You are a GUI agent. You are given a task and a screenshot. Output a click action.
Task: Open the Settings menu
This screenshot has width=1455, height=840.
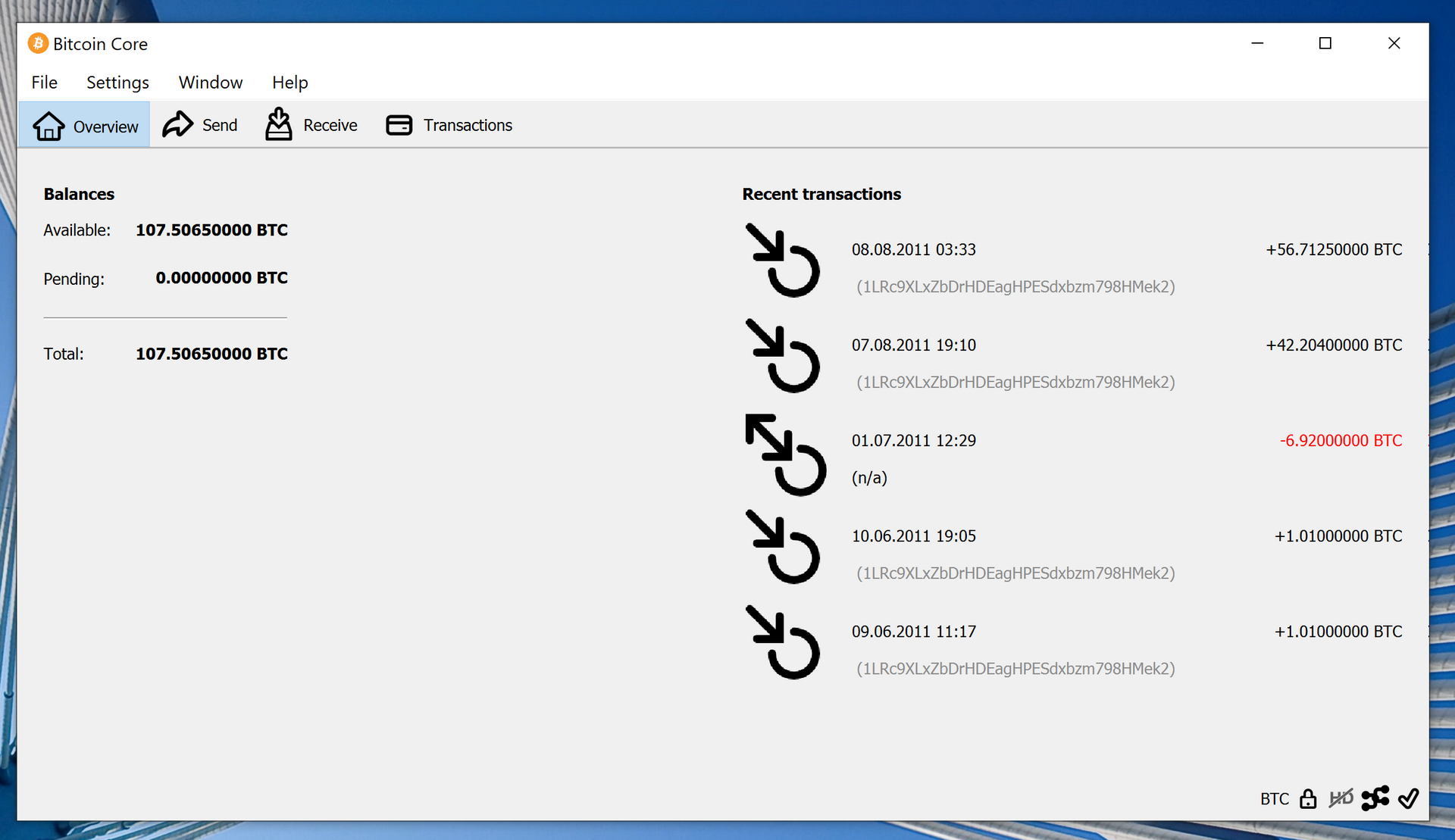(x=117, y=83)
